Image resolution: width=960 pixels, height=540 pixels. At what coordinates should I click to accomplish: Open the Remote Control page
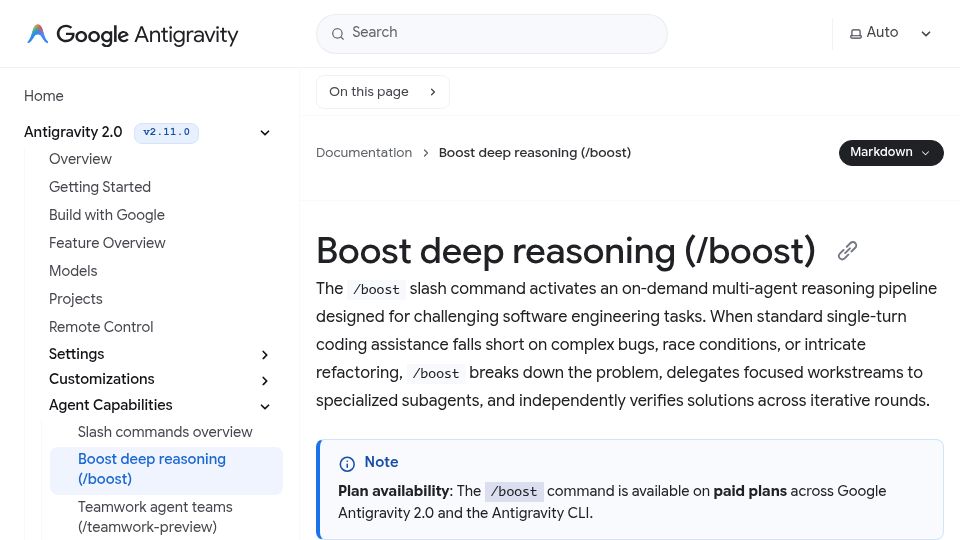[101, 327]
